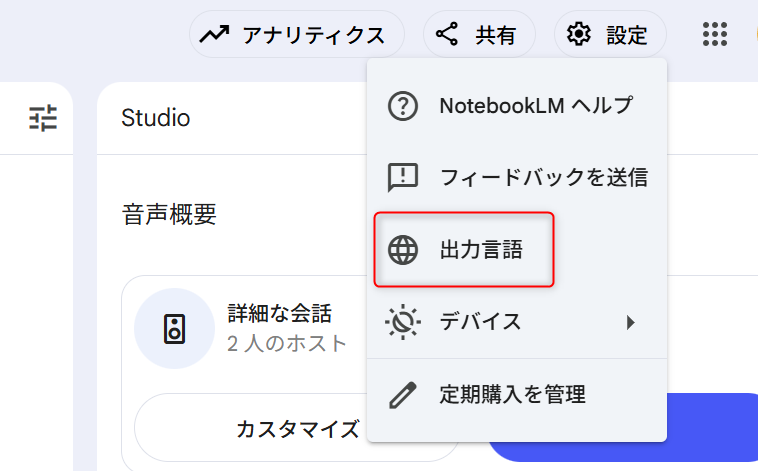This screenshot has width=758, height=471.
Task: Click the analytics trend arrow icon
Action: pyautogui.click(x=214, y=34)
